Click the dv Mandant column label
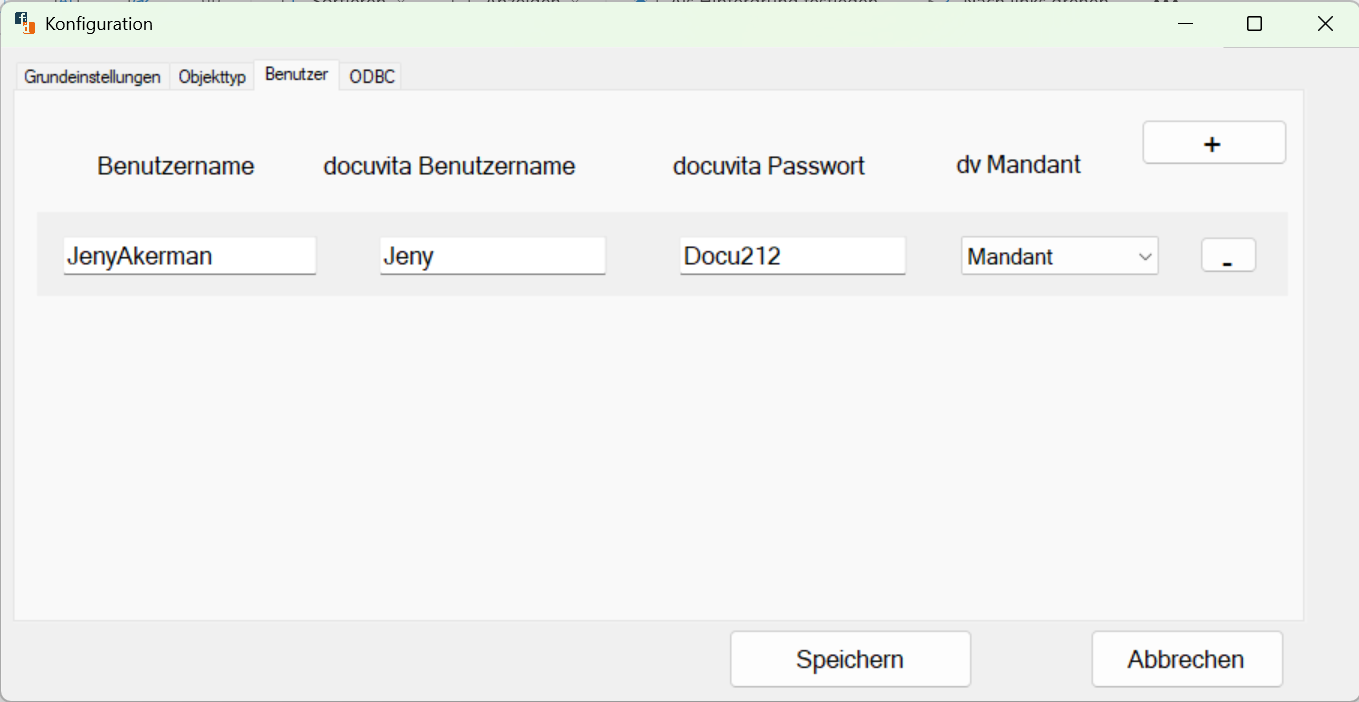 [x=1018, y=164]
